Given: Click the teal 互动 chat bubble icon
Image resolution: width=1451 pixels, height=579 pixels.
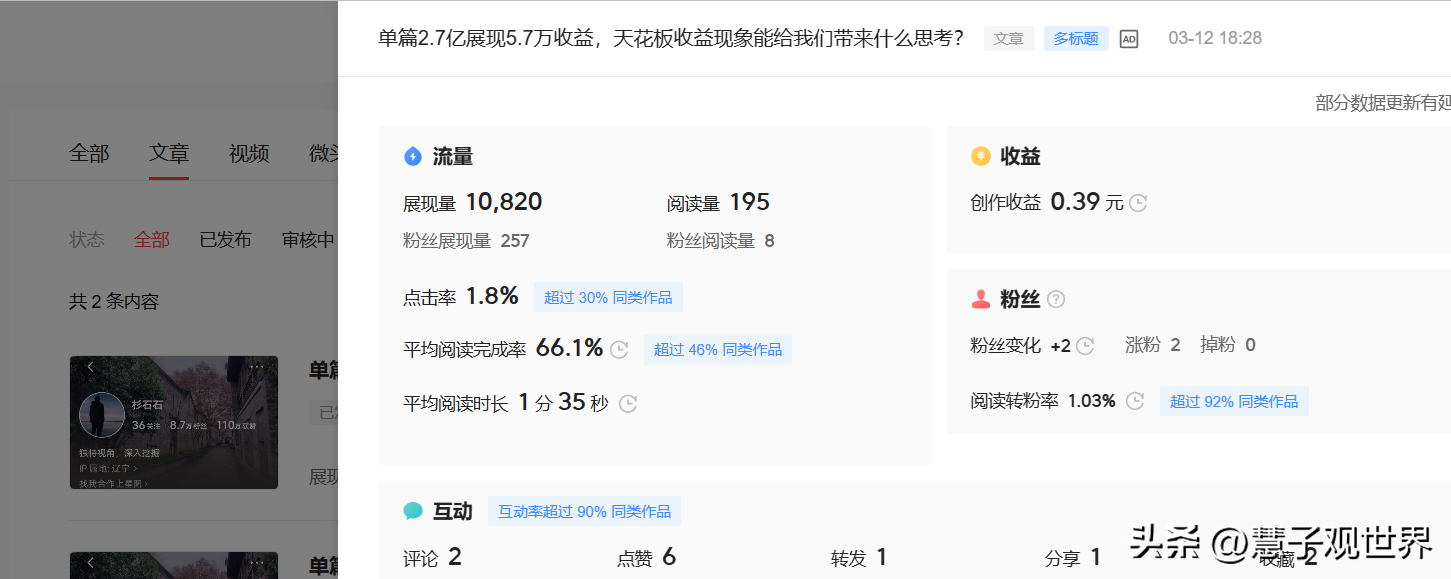Looking at the screenshot, I should coord(413,511).
